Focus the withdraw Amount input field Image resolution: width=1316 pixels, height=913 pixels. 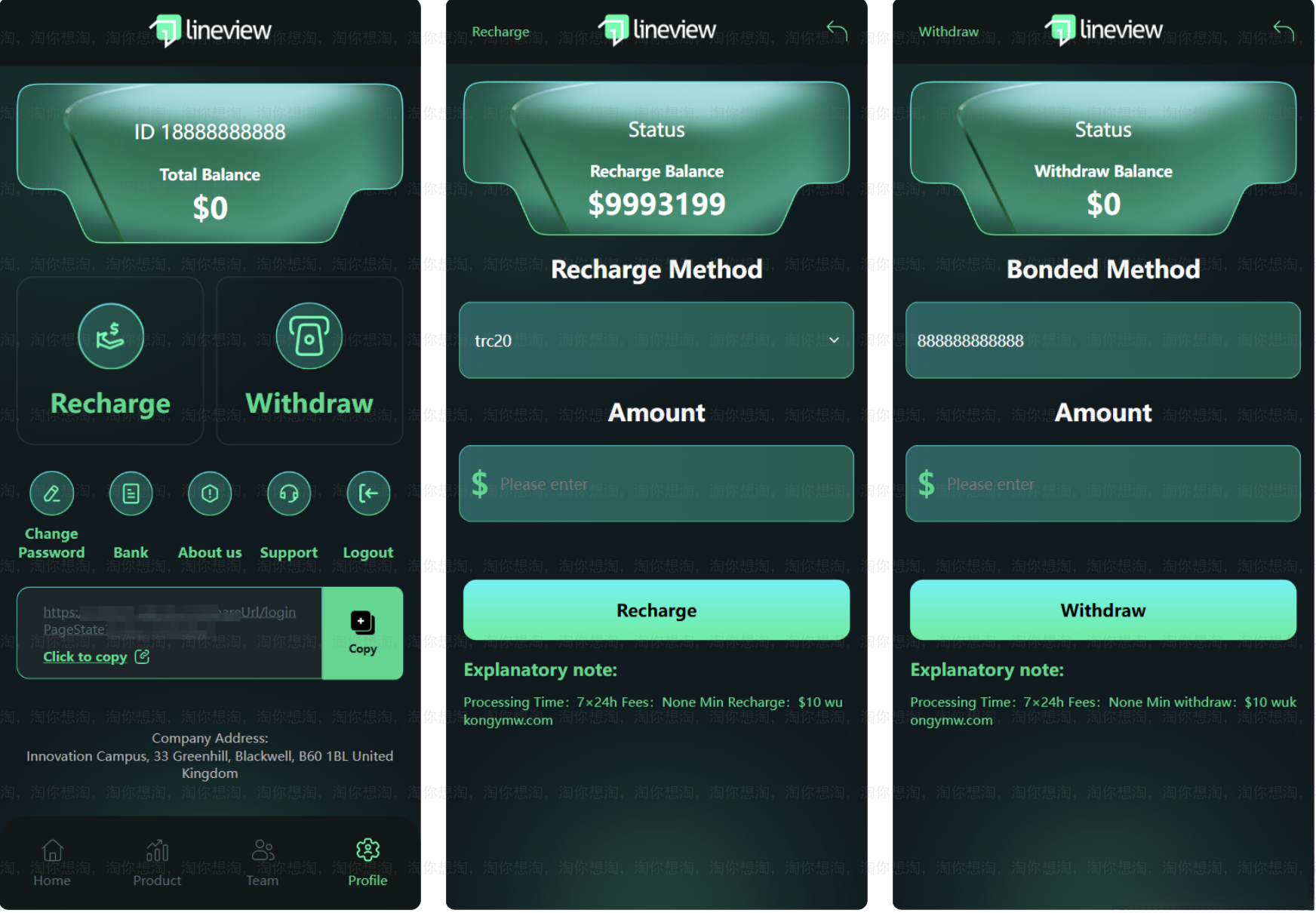point(1103,484)
